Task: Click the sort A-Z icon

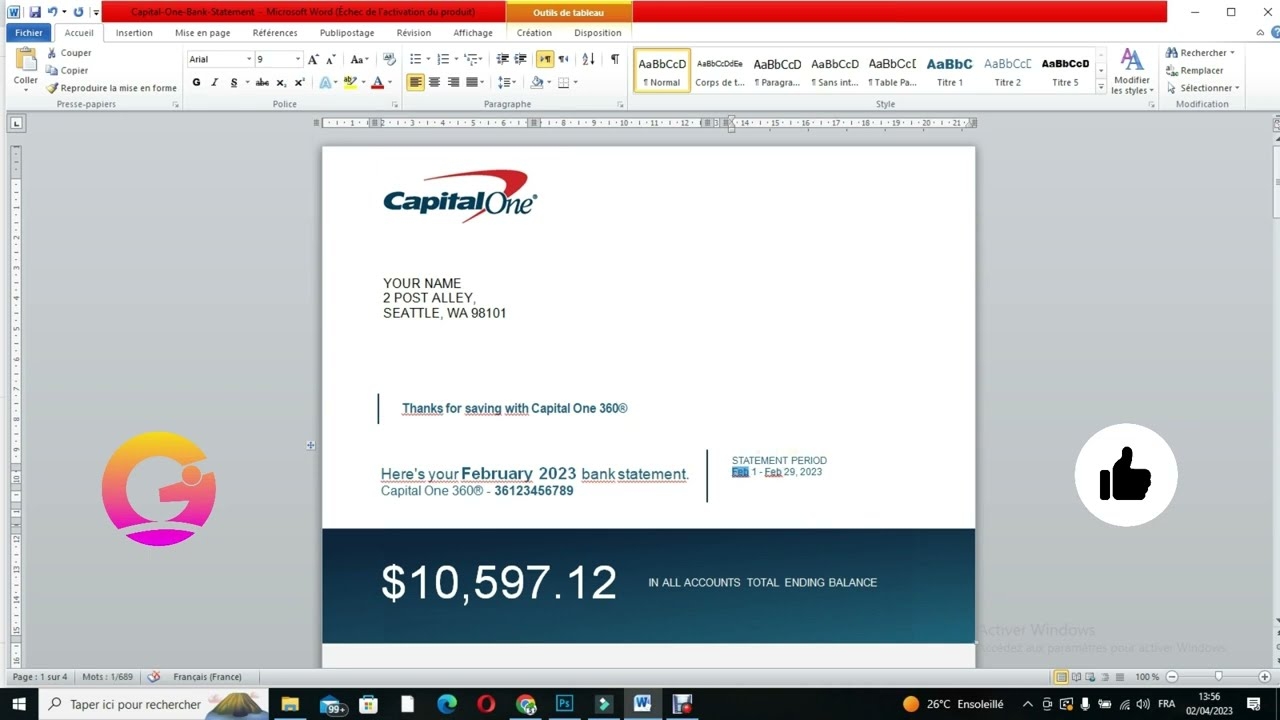Action: [x=588, y=60]
